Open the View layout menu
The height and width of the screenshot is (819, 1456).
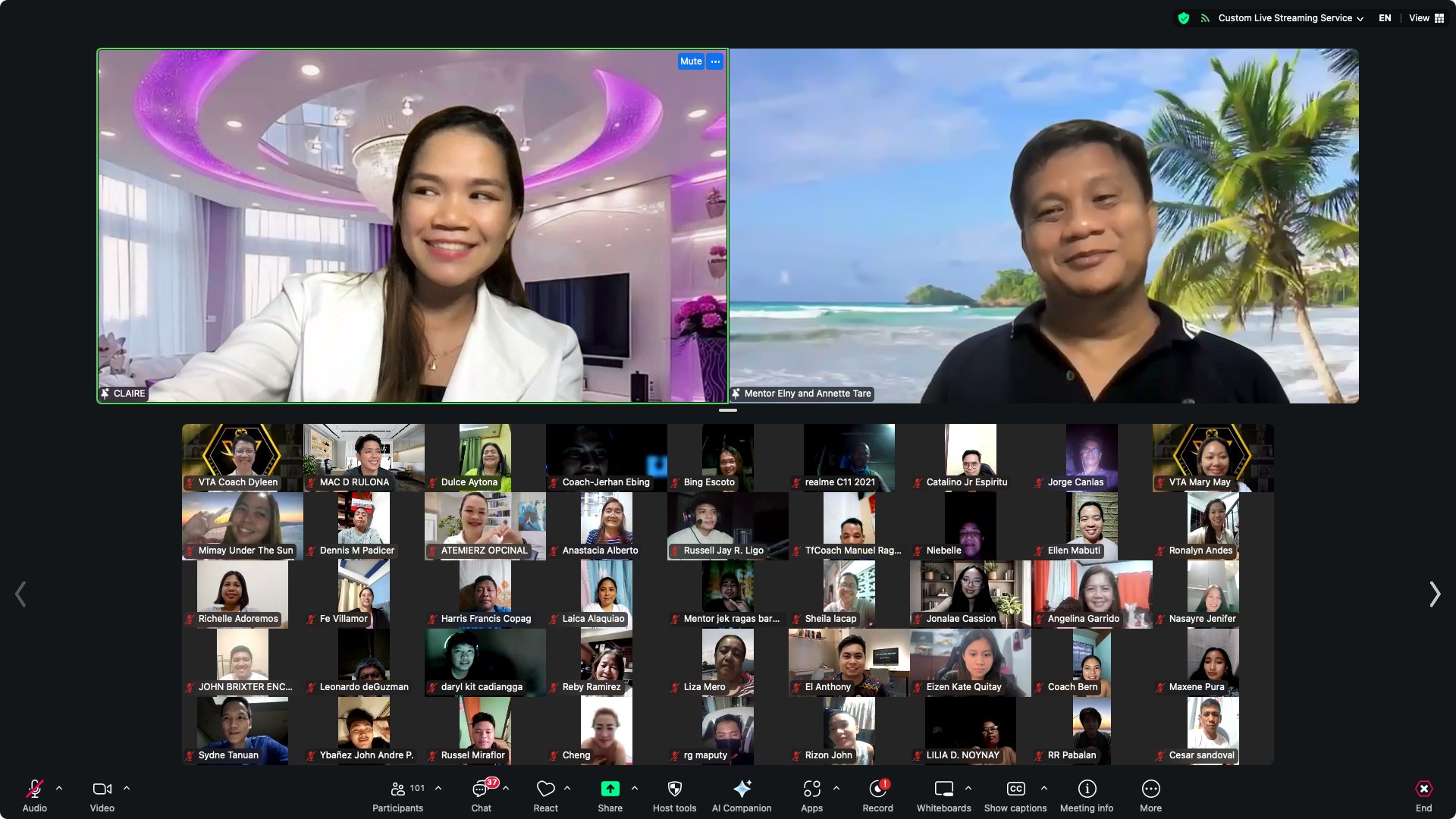tap(1426, 18)
